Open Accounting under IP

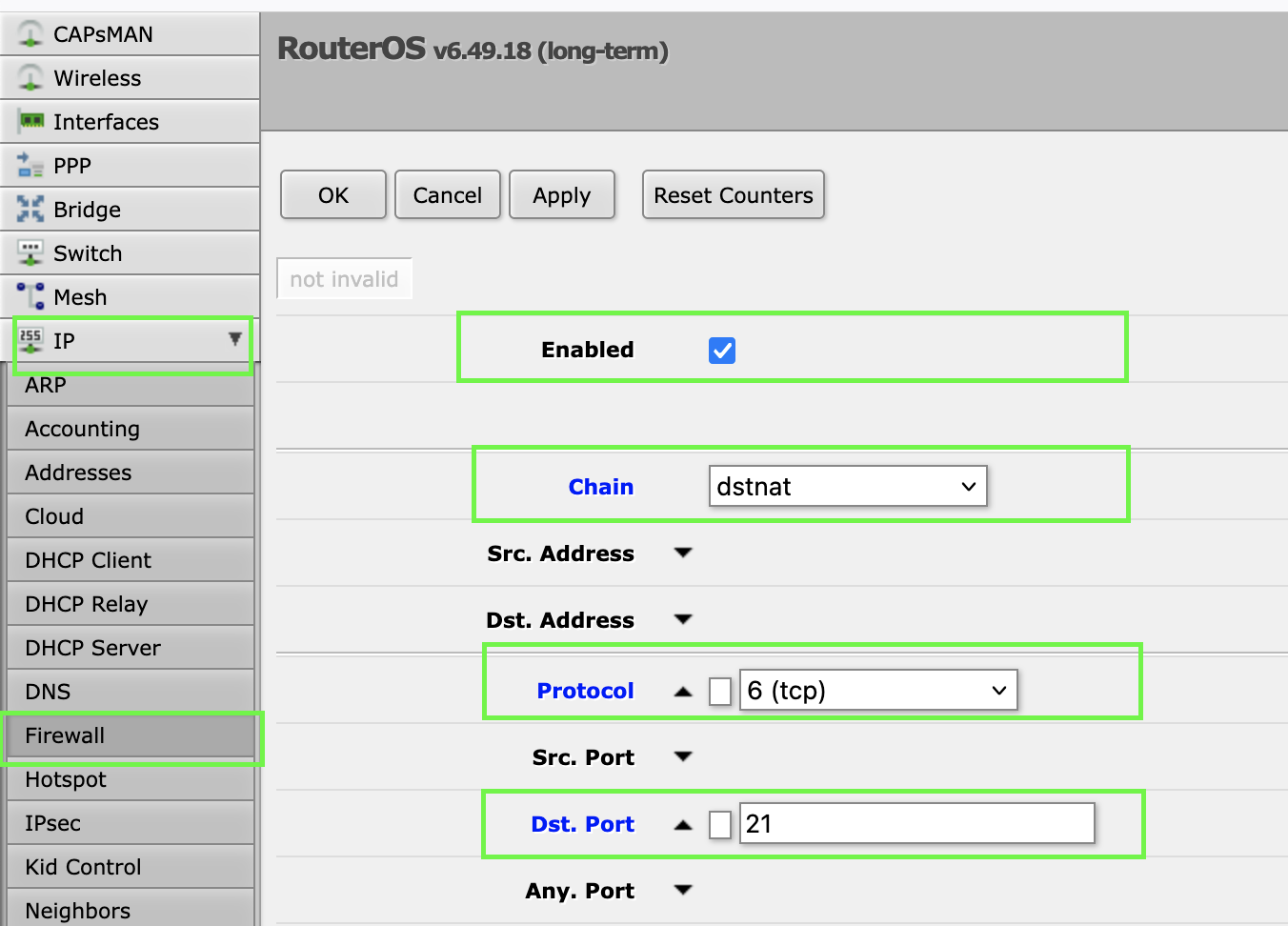tap(131, 429)
